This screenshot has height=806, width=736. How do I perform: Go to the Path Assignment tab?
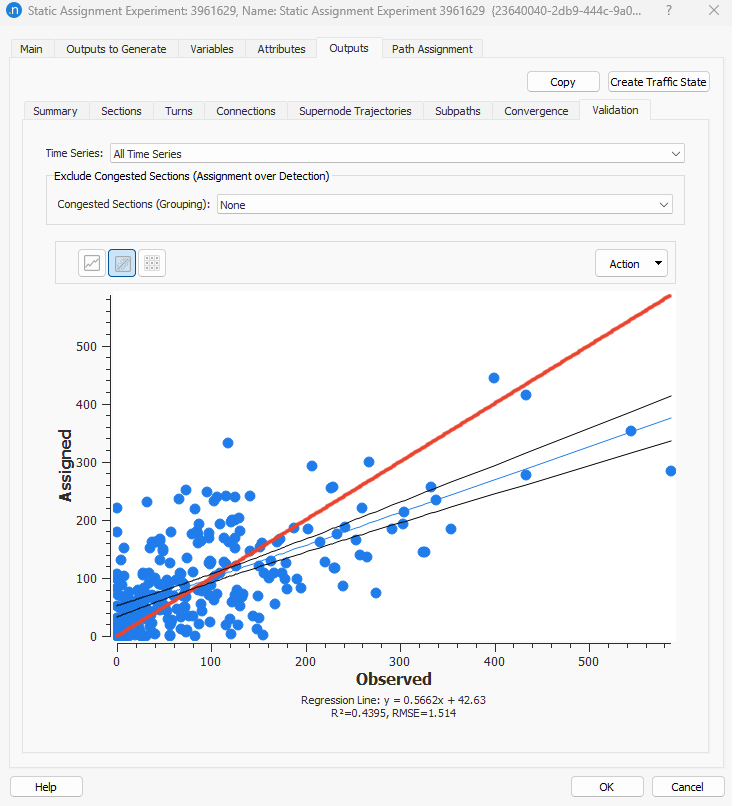point(434,49)
